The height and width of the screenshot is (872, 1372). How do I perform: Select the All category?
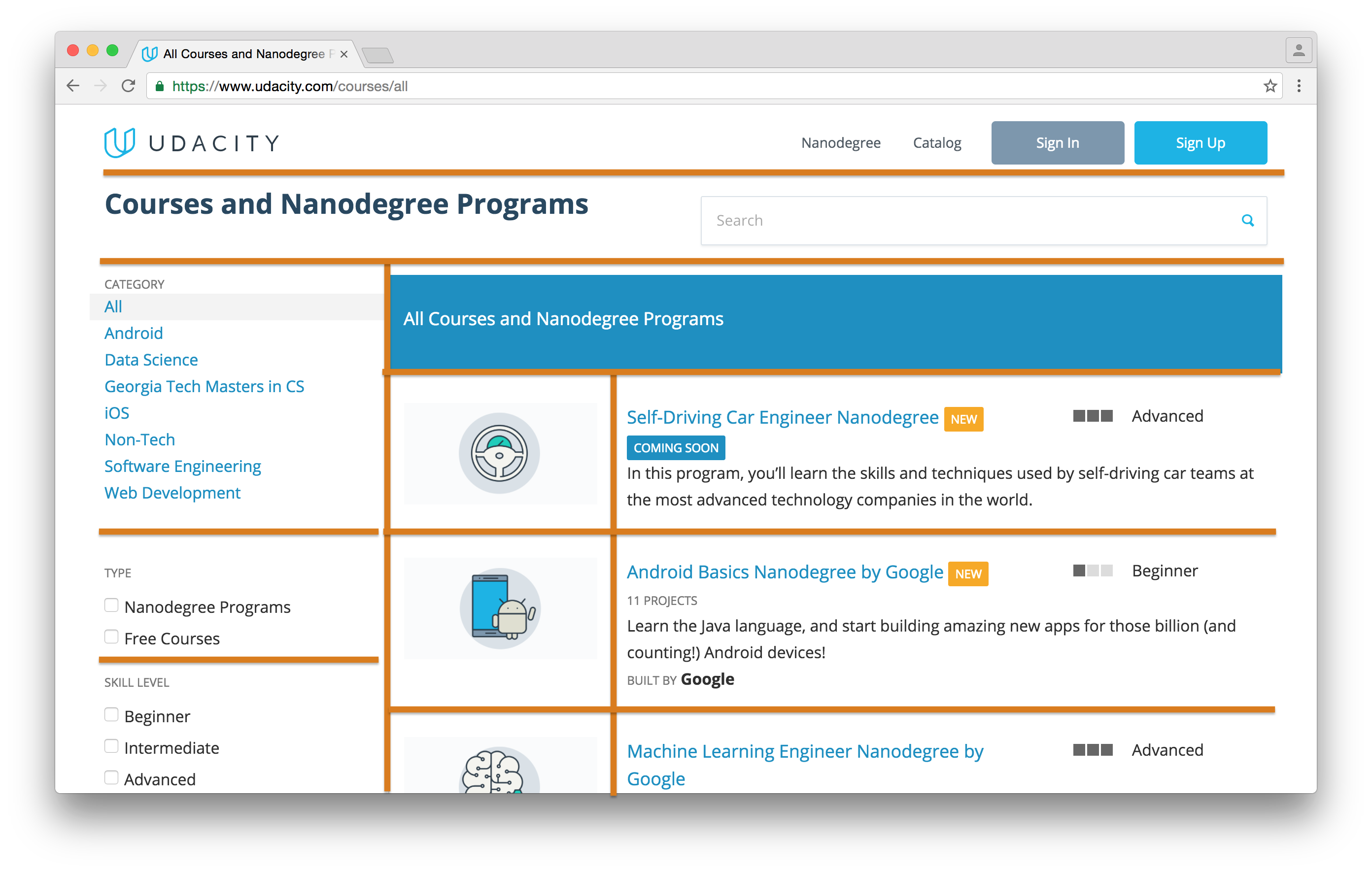tap(113, 306)
